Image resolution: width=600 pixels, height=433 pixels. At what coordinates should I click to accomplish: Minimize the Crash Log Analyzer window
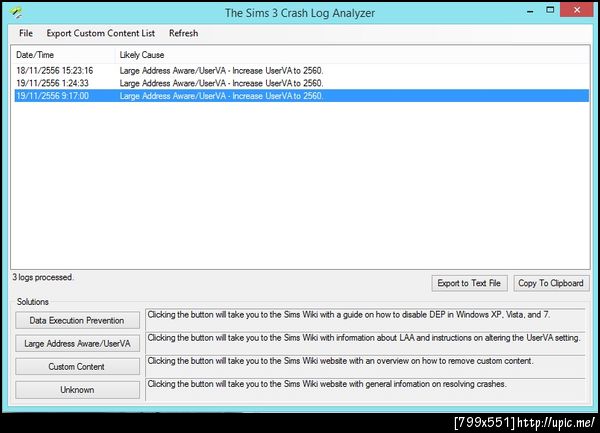tap(530, 11)
